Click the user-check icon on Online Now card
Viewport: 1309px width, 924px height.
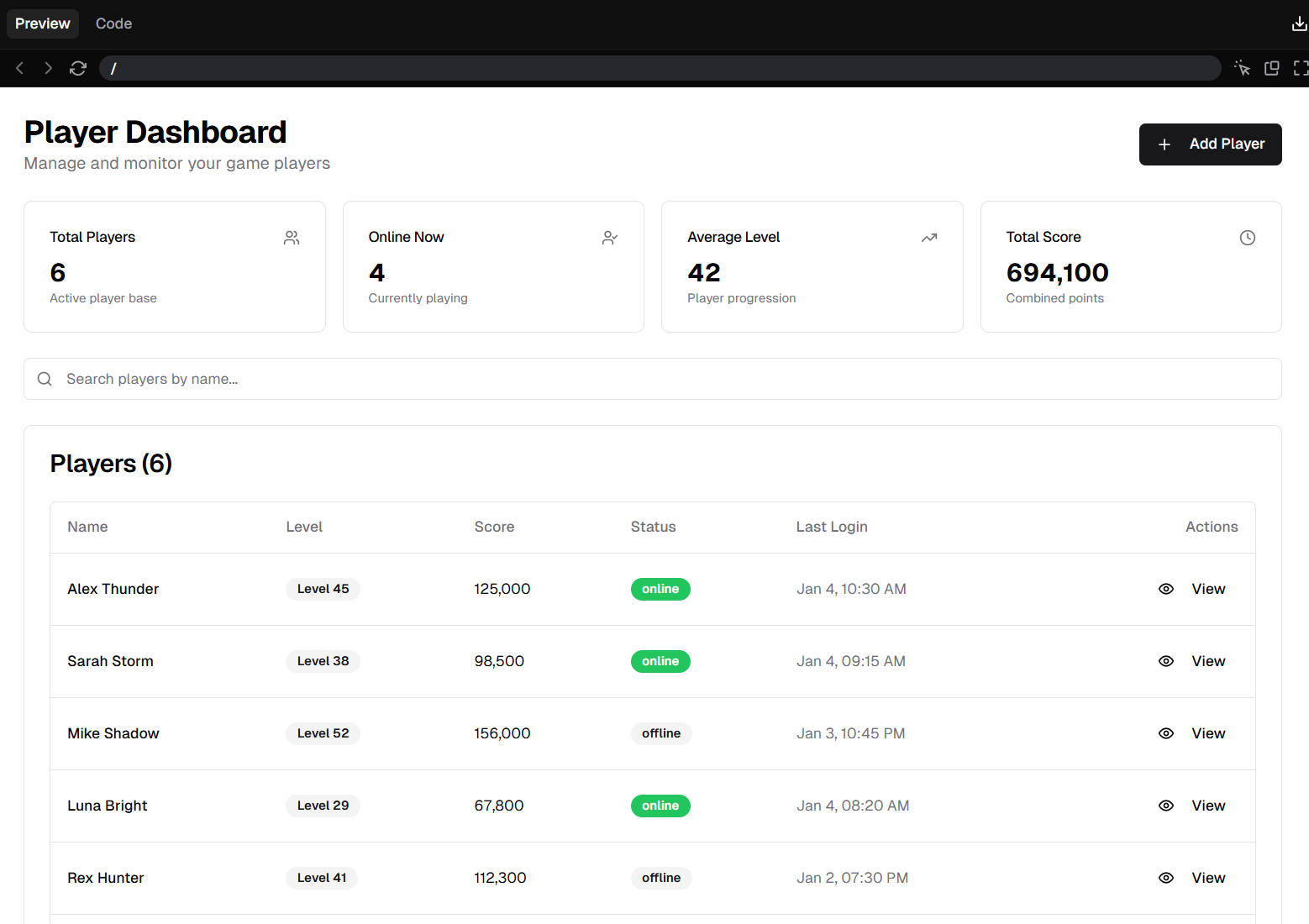(x=610, y=238)
